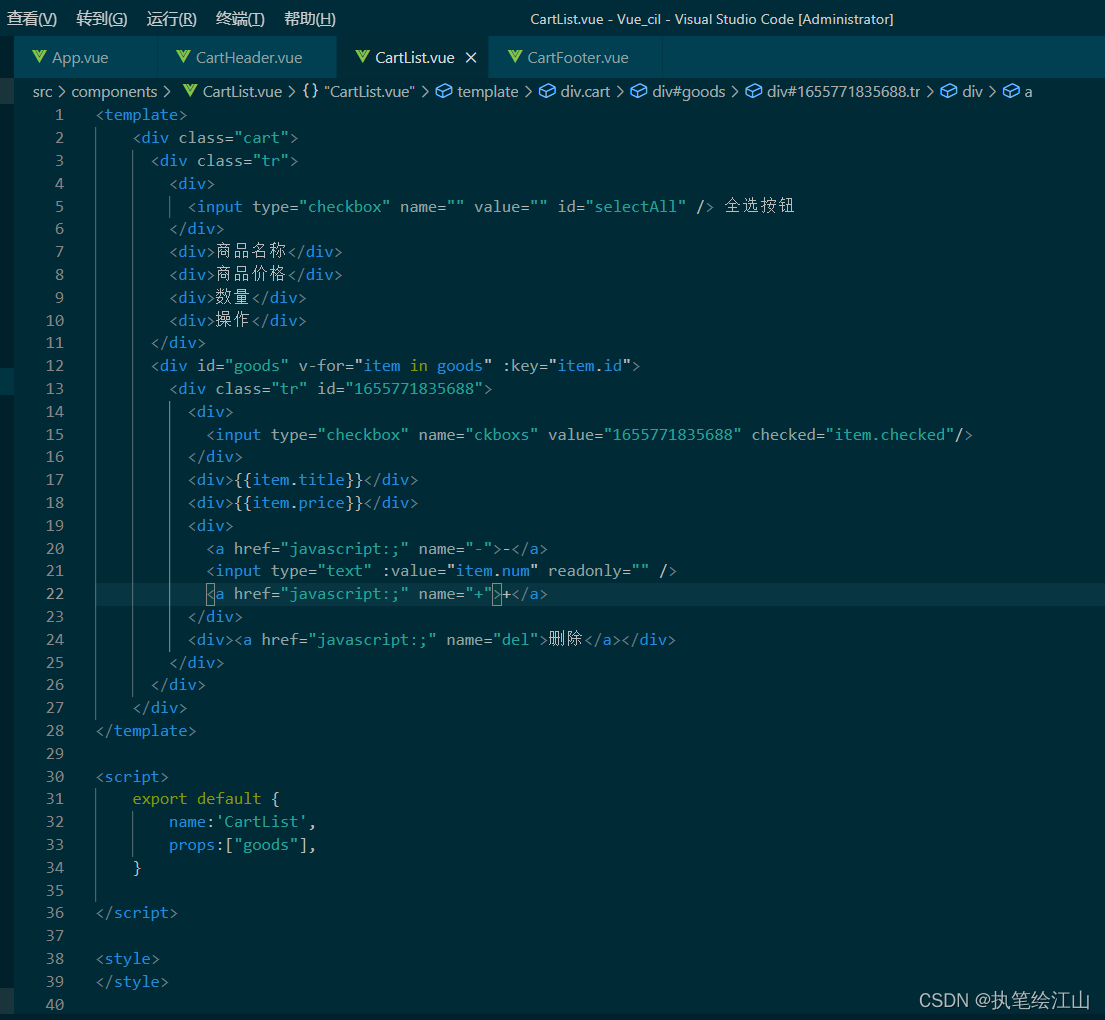Screen dimensions: 1105x1020
Task: Click the 全选按钮 text
Action: coord(759,206)
